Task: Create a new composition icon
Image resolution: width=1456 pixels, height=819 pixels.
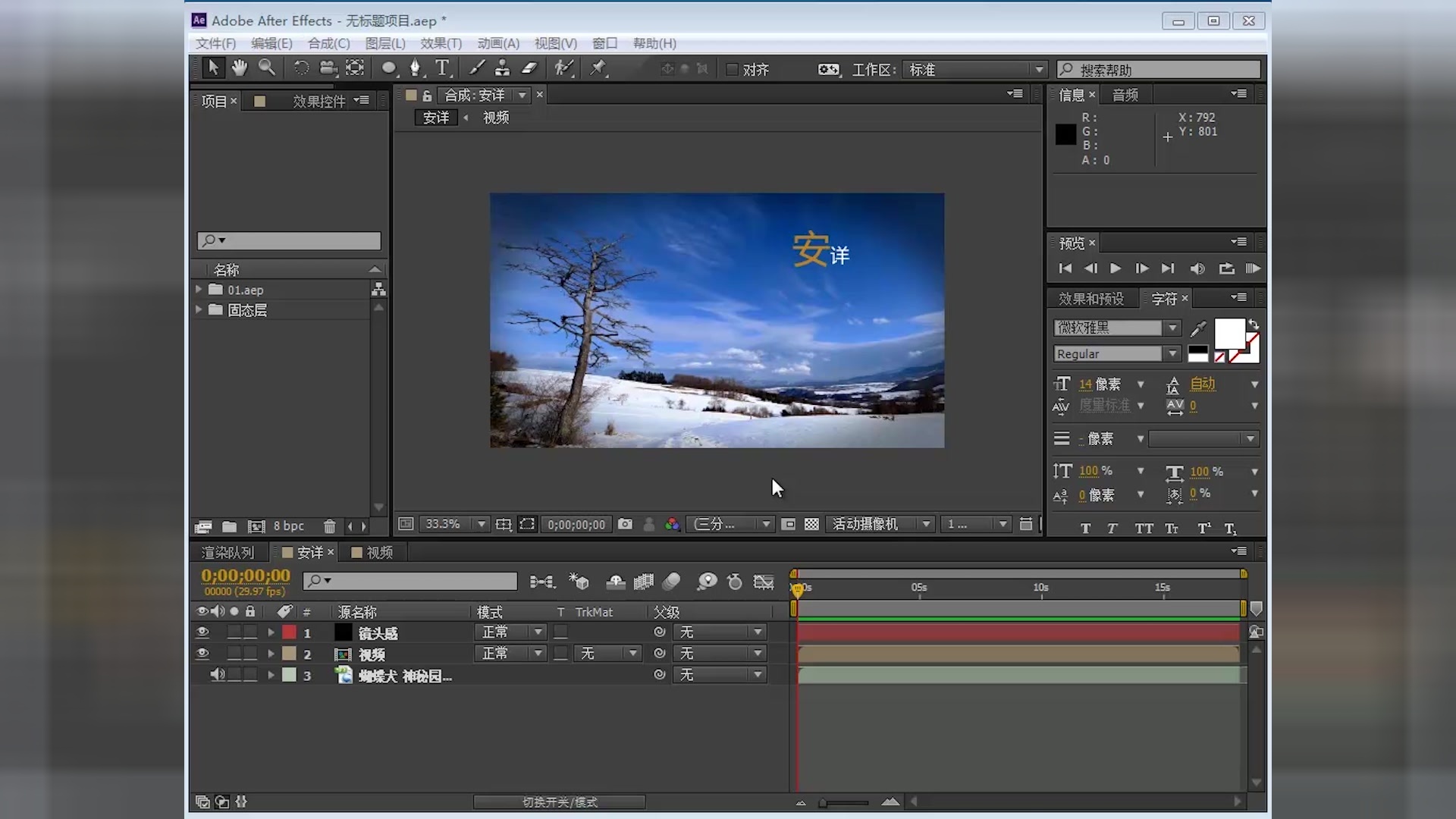Action: click(256, 526)
